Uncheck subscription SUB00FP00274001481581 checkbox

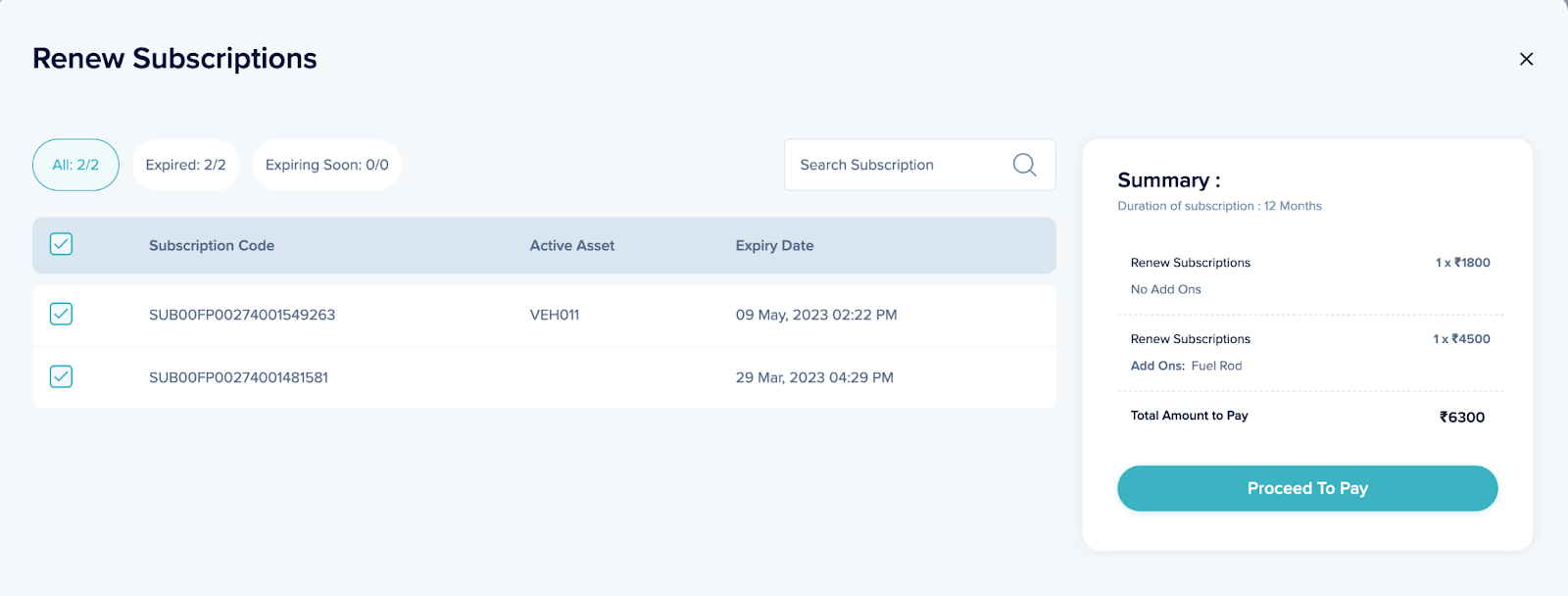(x=61, y=376)
